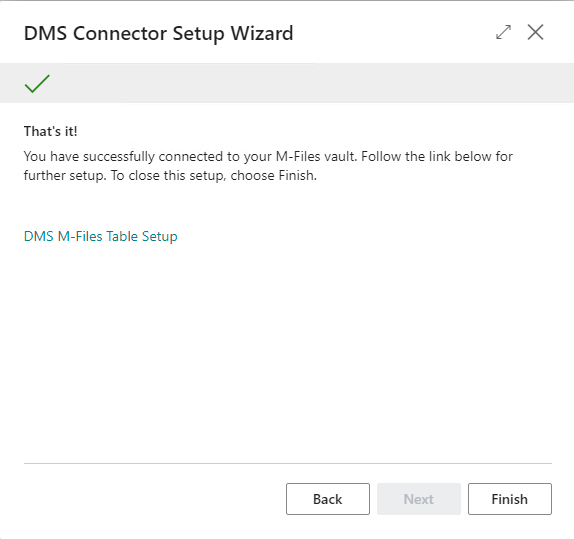The image size is (574, 539).
Task: Click the success message paragraph text
Action: coord(268,166)
